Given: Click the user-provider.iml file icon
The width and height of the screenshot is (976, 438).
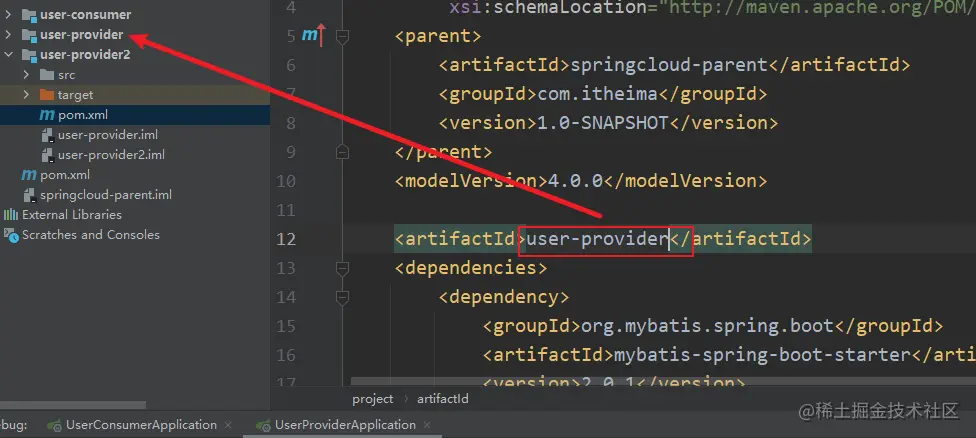Looking at the screenshot, I should pos(47,134).
